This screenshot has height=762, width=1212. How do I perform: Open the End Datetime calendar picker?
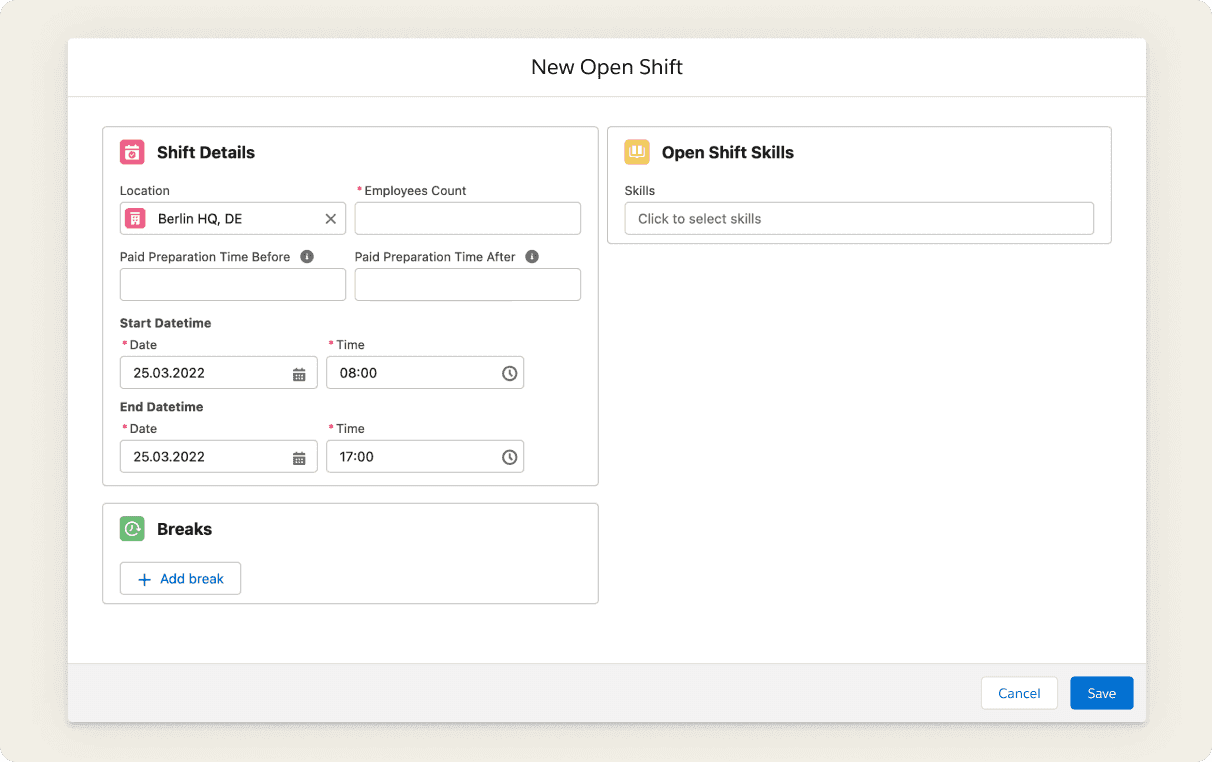point(299,457)
